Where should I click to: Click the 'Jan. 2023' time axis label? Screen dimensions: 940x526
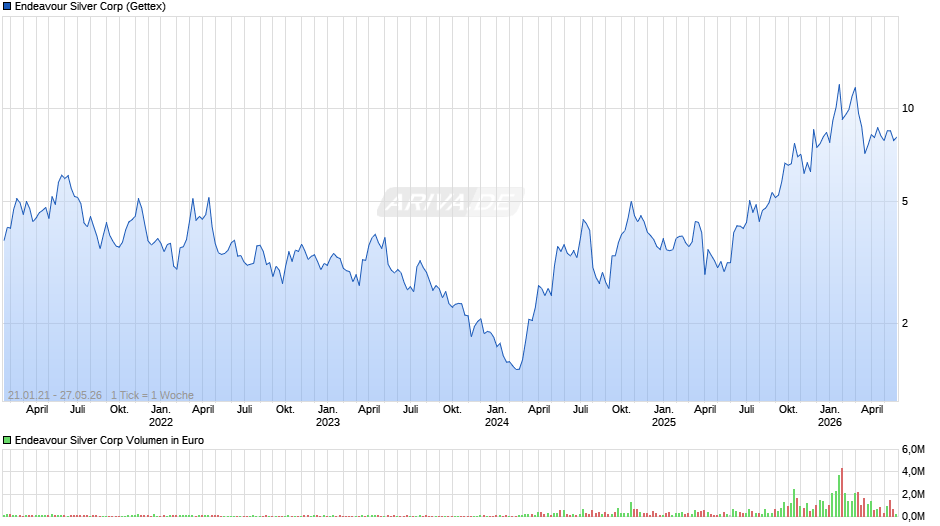point(327,416)
